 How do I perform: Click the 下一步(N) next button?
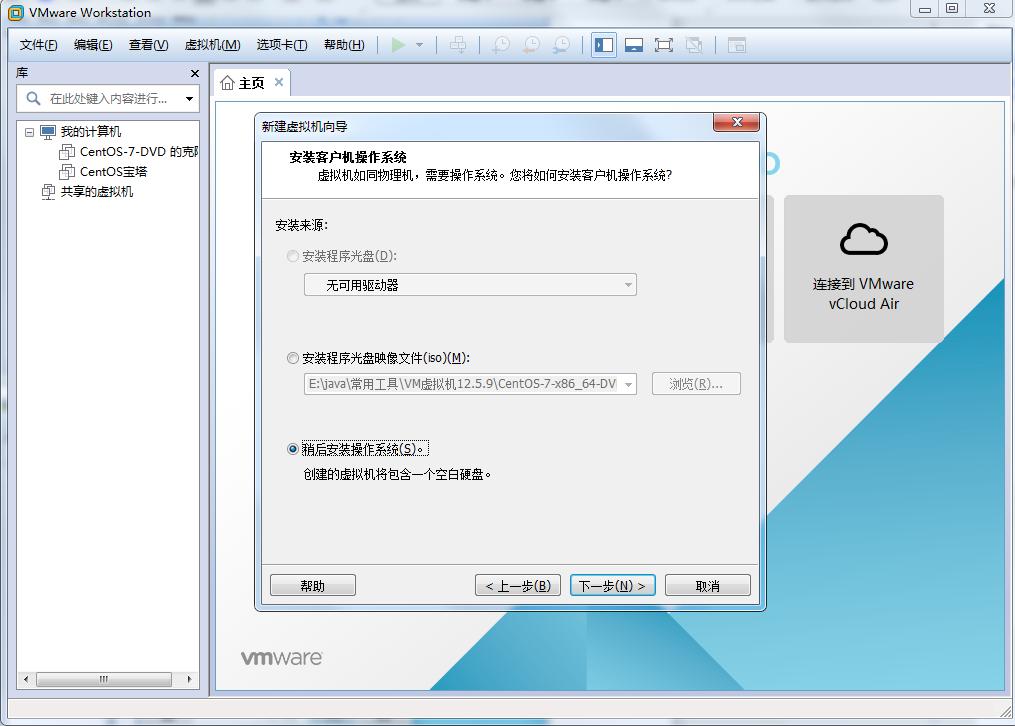click(612, 586)
